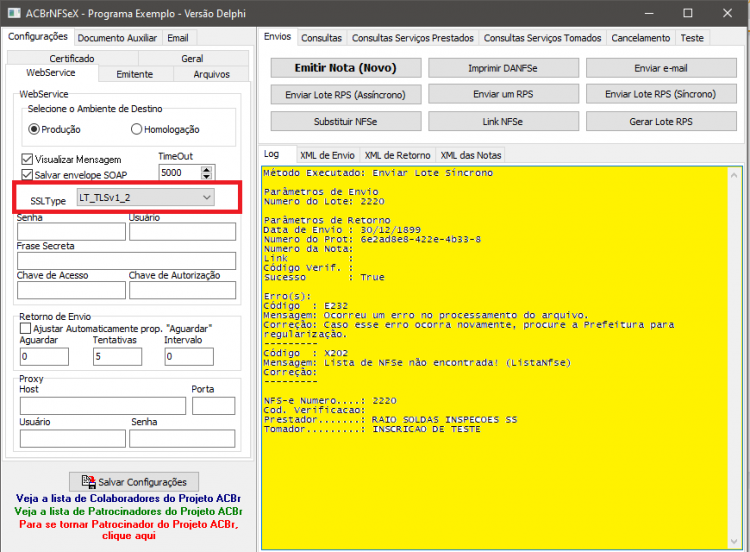Open the Colaboradores do Projeto ACBr link
Viewport: 750px width, 552px height.
pyautogui.click(x=128, y=498)
